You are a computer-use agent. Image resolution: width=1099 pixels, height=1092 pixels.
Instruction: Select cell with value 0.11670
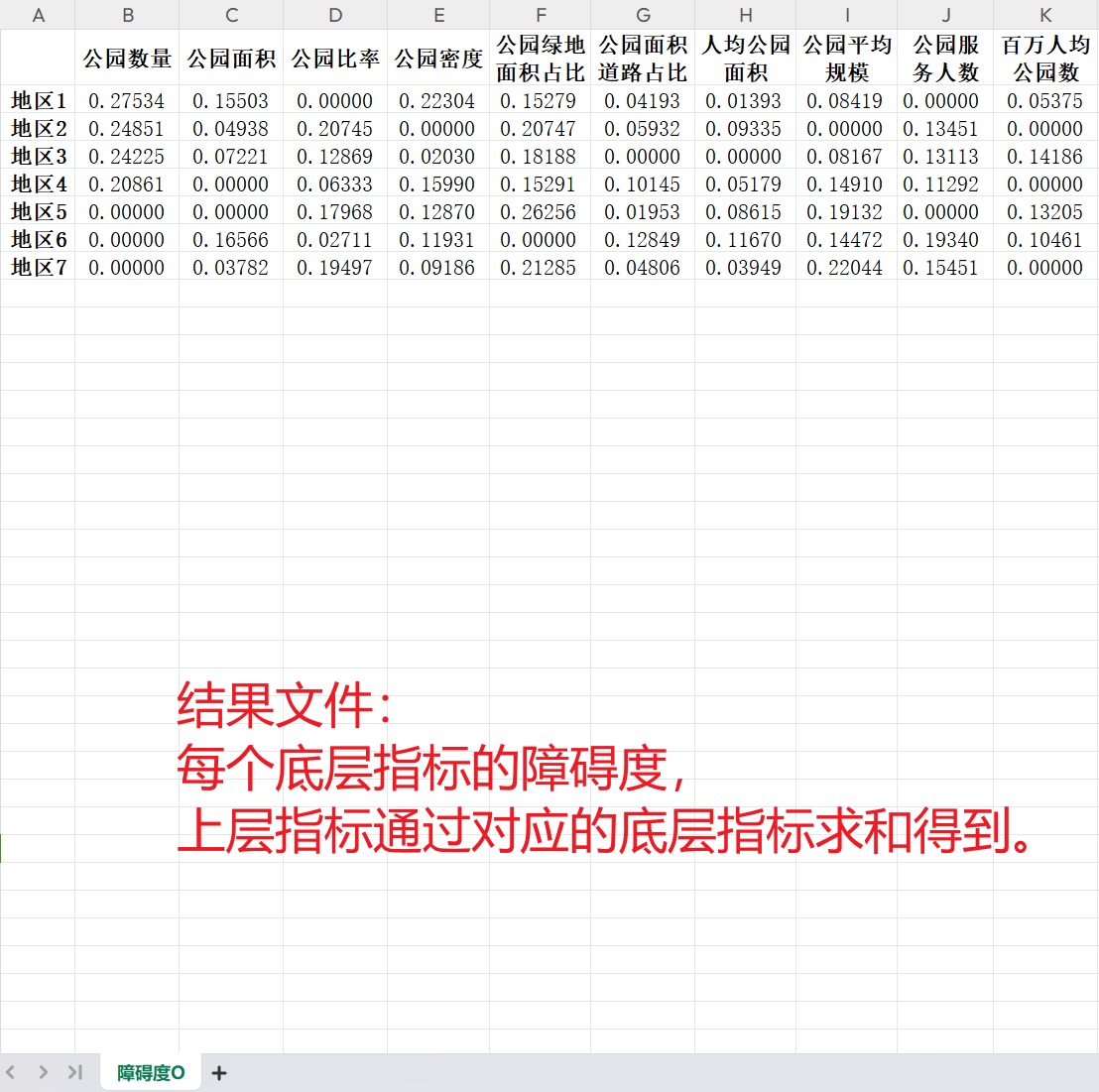point(746,240)
